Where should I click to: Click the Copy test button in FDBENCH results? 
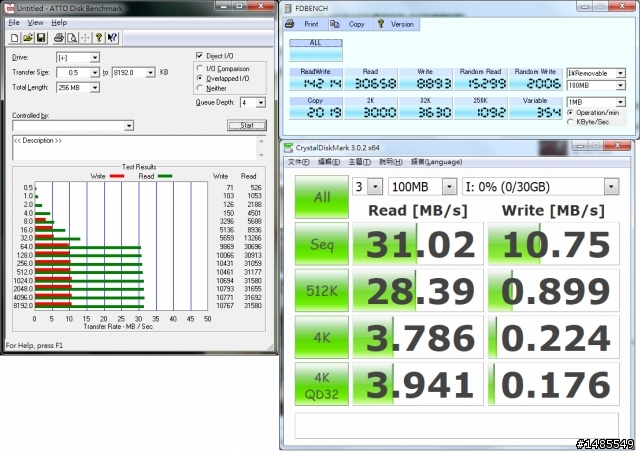coord(316,108)
